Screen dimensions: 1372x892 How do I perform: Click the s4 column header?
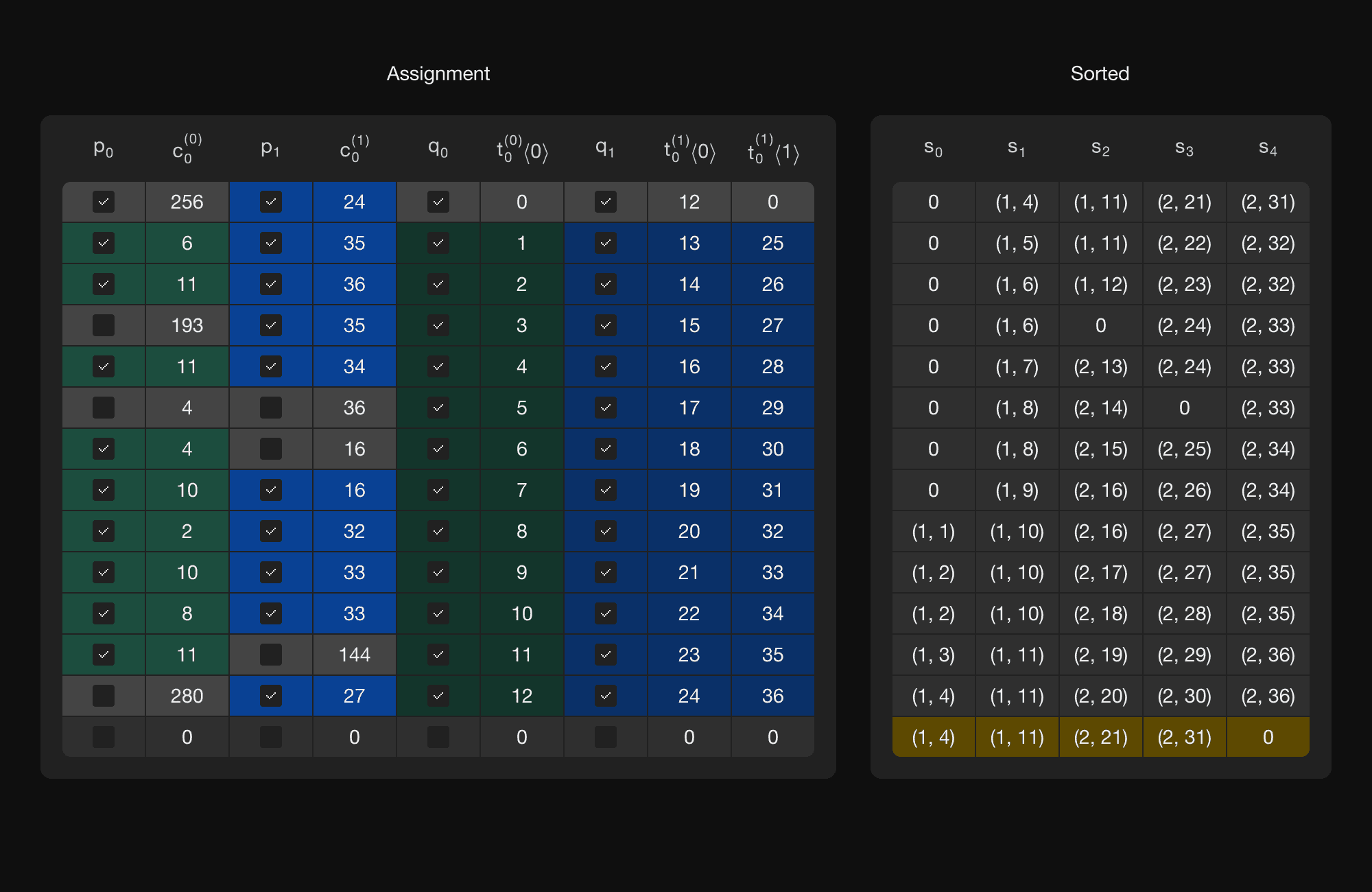coord(1268,148)
